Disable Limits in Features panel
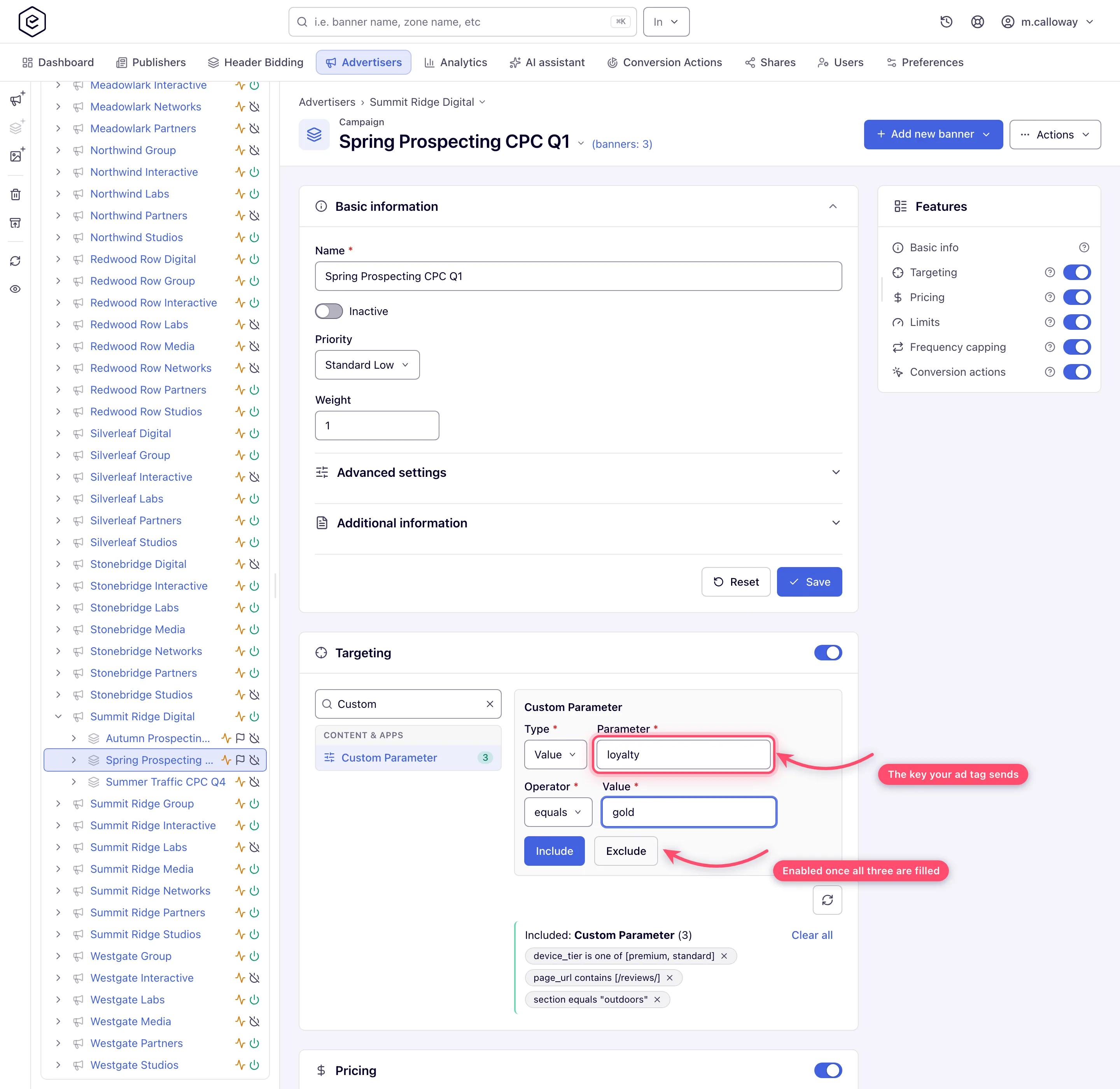 pos(1076,322)
